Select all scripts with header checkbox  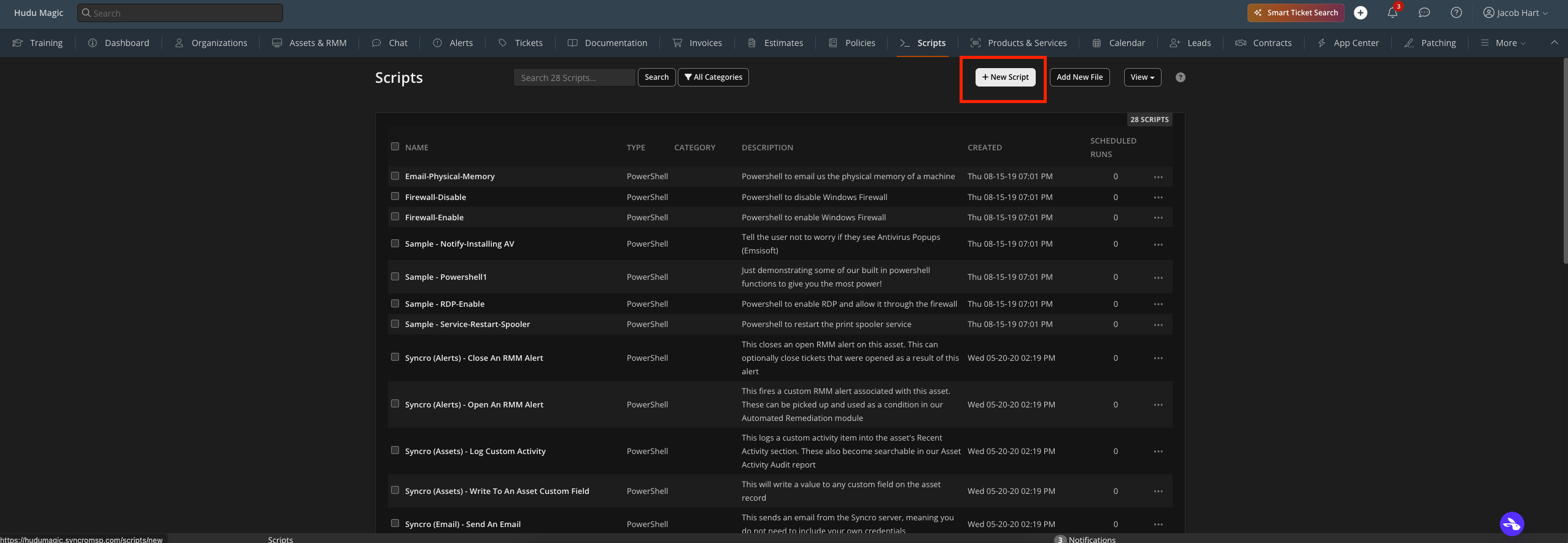(395, 147)
